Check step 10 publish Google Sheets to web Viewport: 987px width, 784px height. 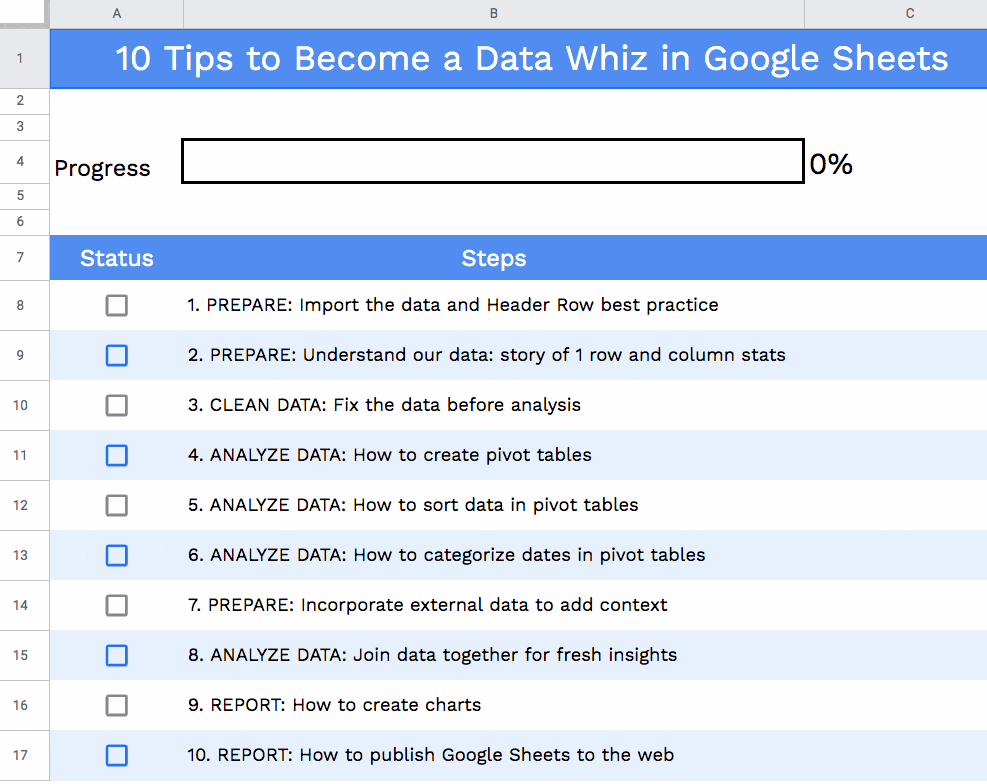tap(117, 755)
